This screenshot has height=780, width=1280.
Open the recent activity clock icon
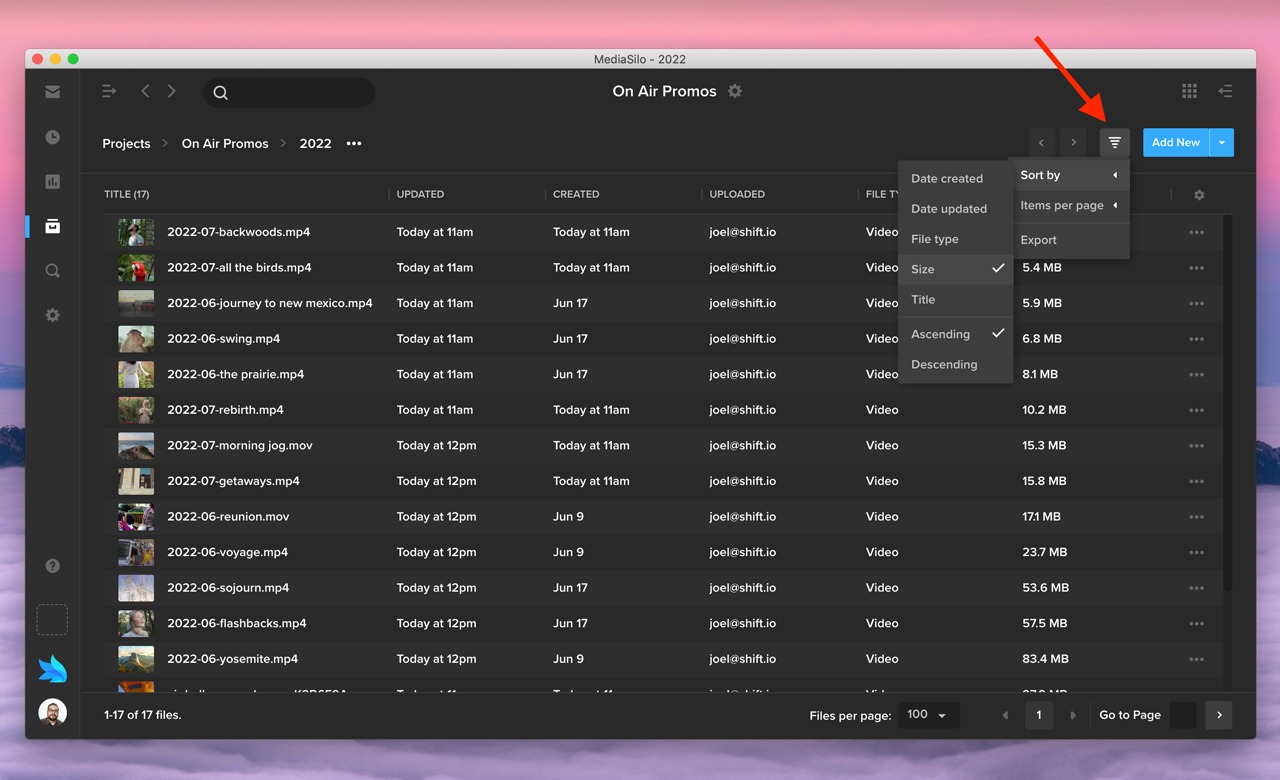(53, 137)
